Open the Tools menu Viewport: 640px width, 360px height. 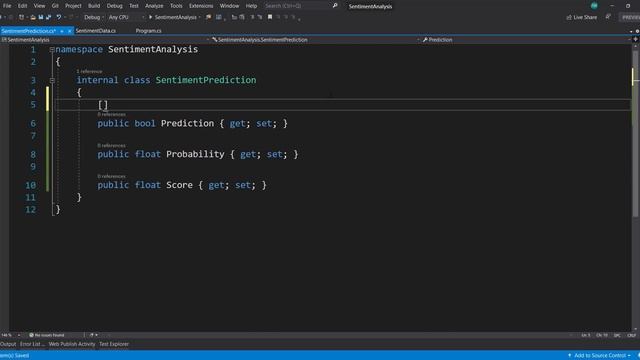click(176, 6)
